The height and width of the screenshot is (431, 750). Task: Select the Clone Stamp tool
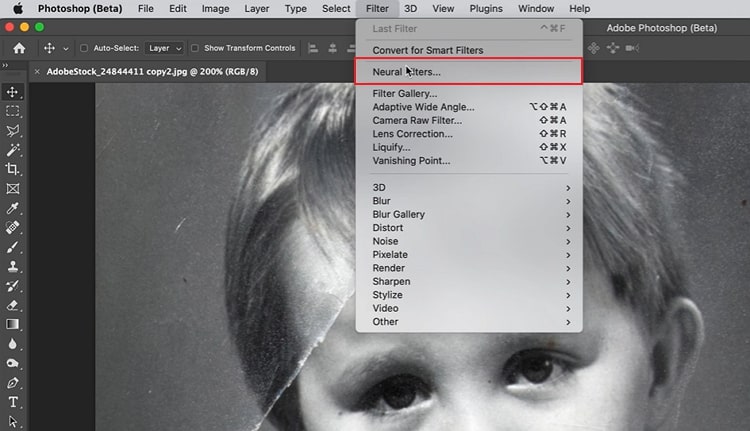[12, 266]
